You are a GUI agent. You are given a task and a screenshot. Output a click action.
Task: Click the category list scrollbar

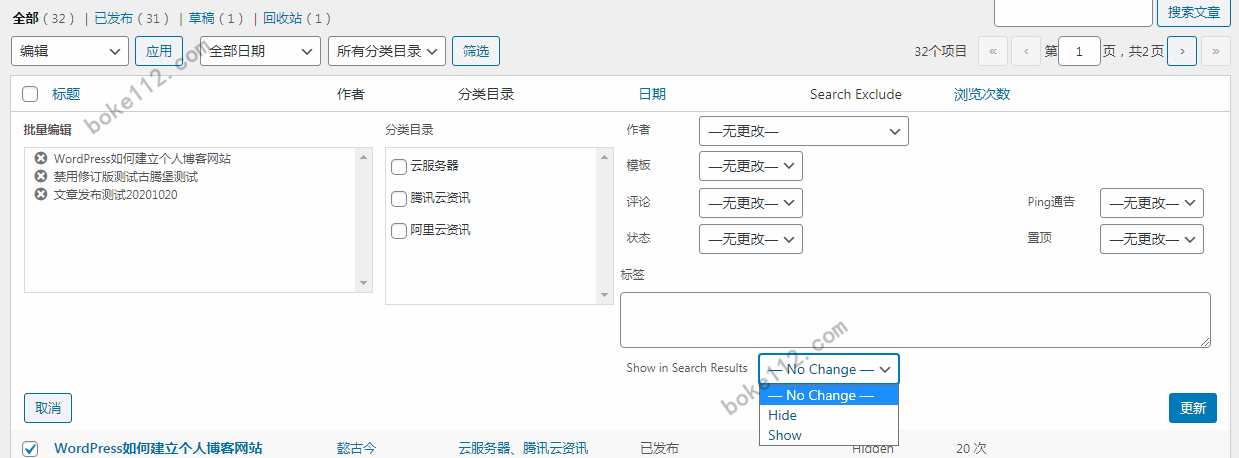click(604, 225)
